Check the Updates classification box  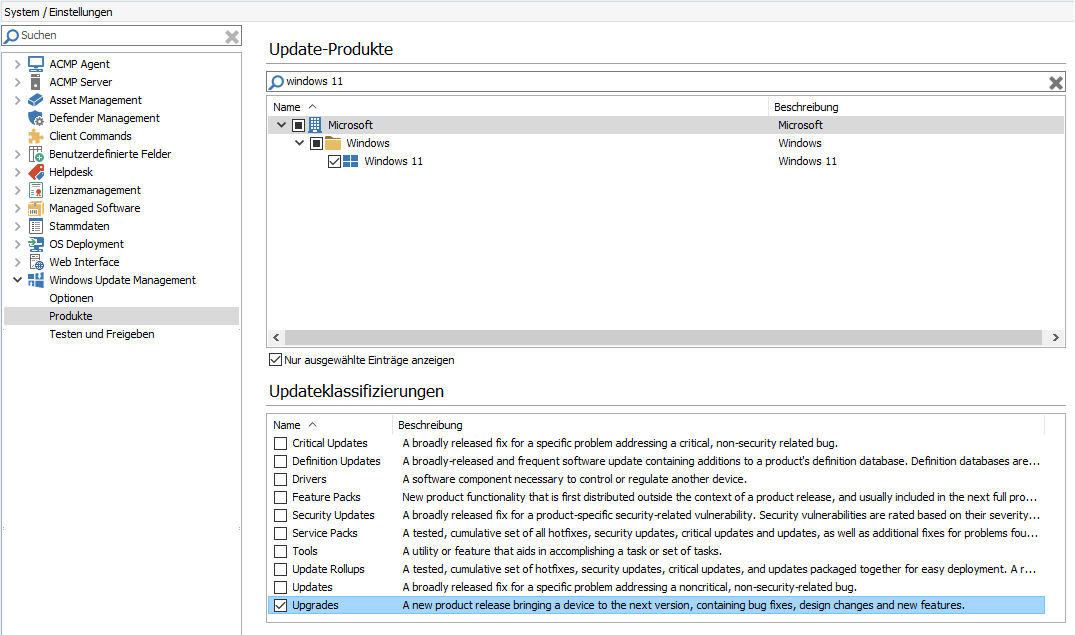tap(280, 587)
